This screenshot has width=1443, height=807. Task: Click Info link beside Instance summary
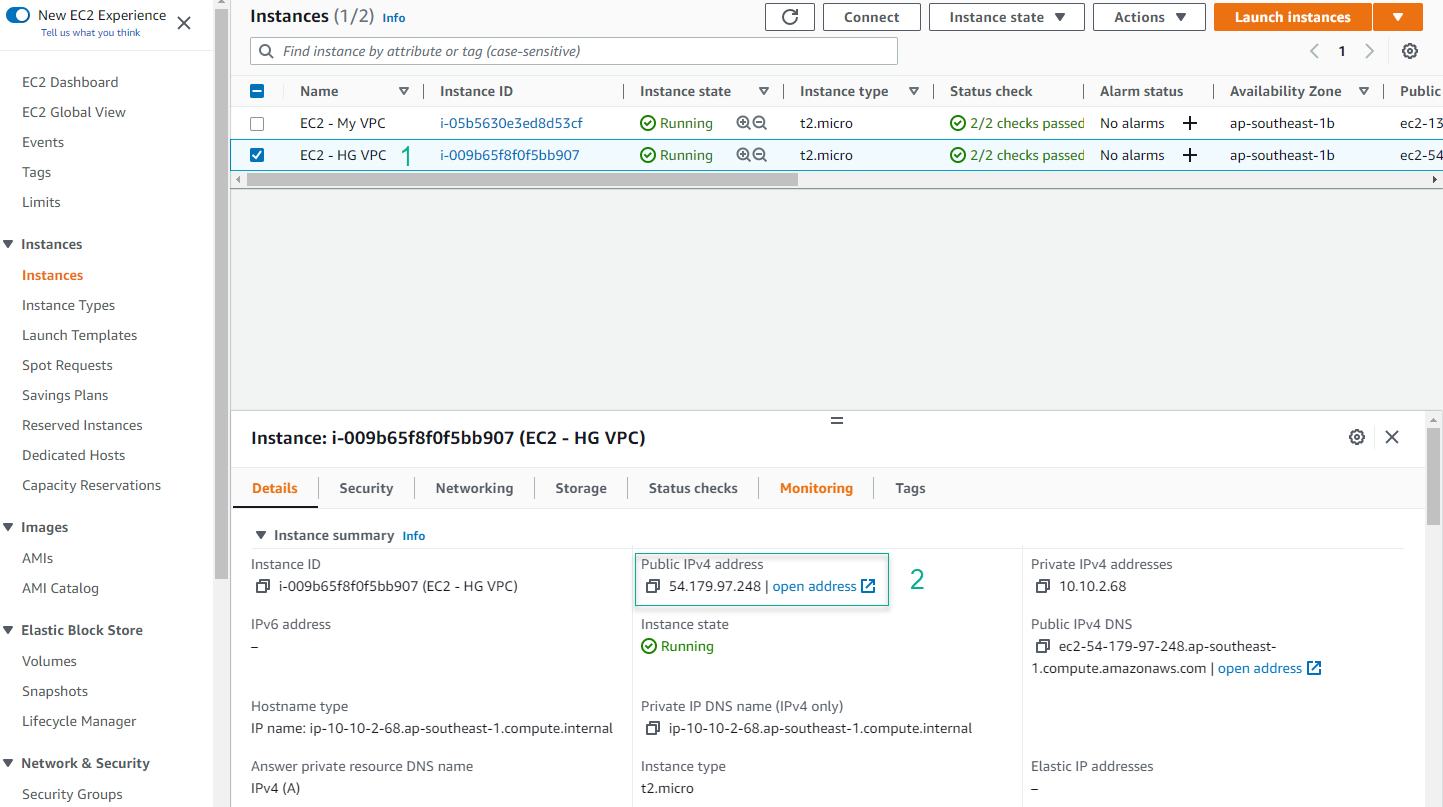[414, 536]
